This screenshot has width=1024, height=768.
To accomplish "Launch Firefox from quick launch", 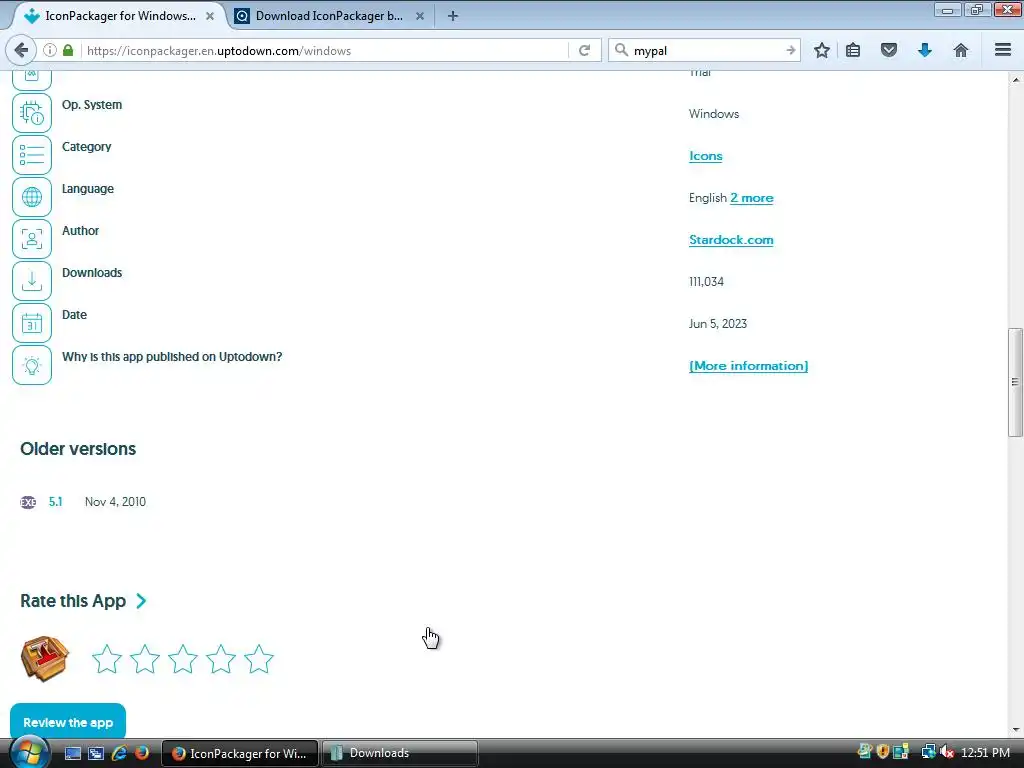I will [141, 753].
